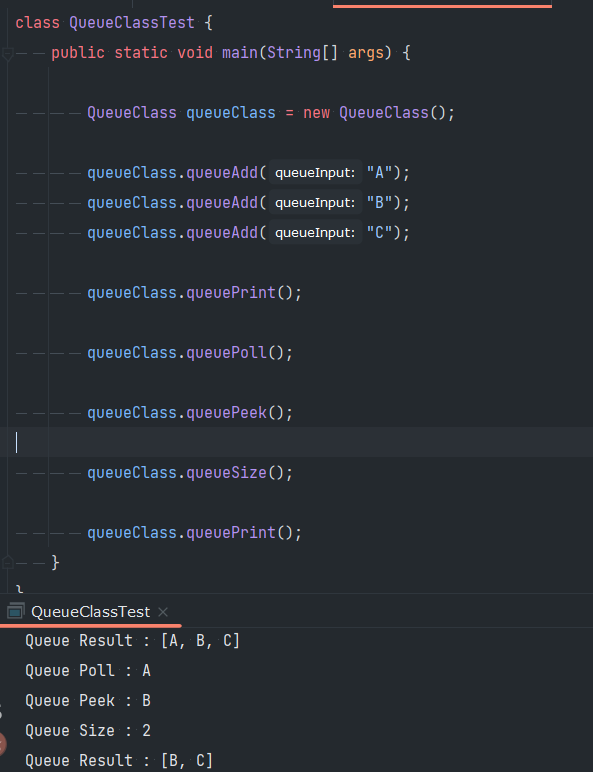This screenshot has height=772, width=593.
Task: Click the queueSize() call
Action: pos(235,473)
